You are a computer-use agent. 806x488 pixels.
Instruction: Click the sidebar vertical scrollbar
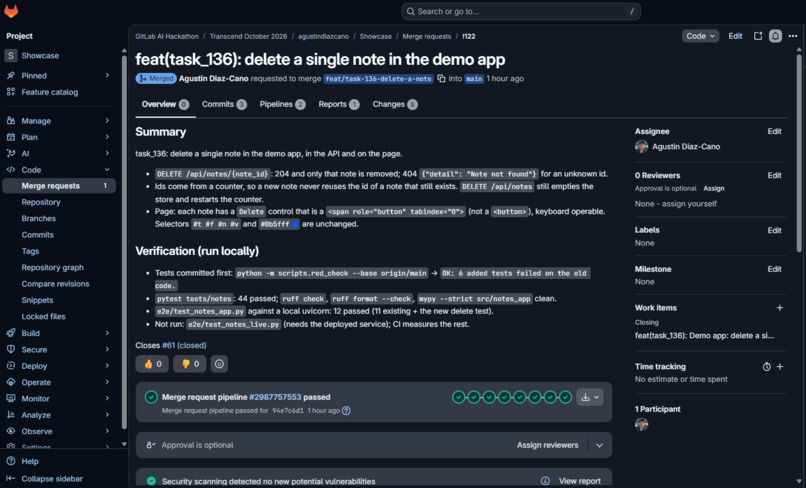click(124, 242)
